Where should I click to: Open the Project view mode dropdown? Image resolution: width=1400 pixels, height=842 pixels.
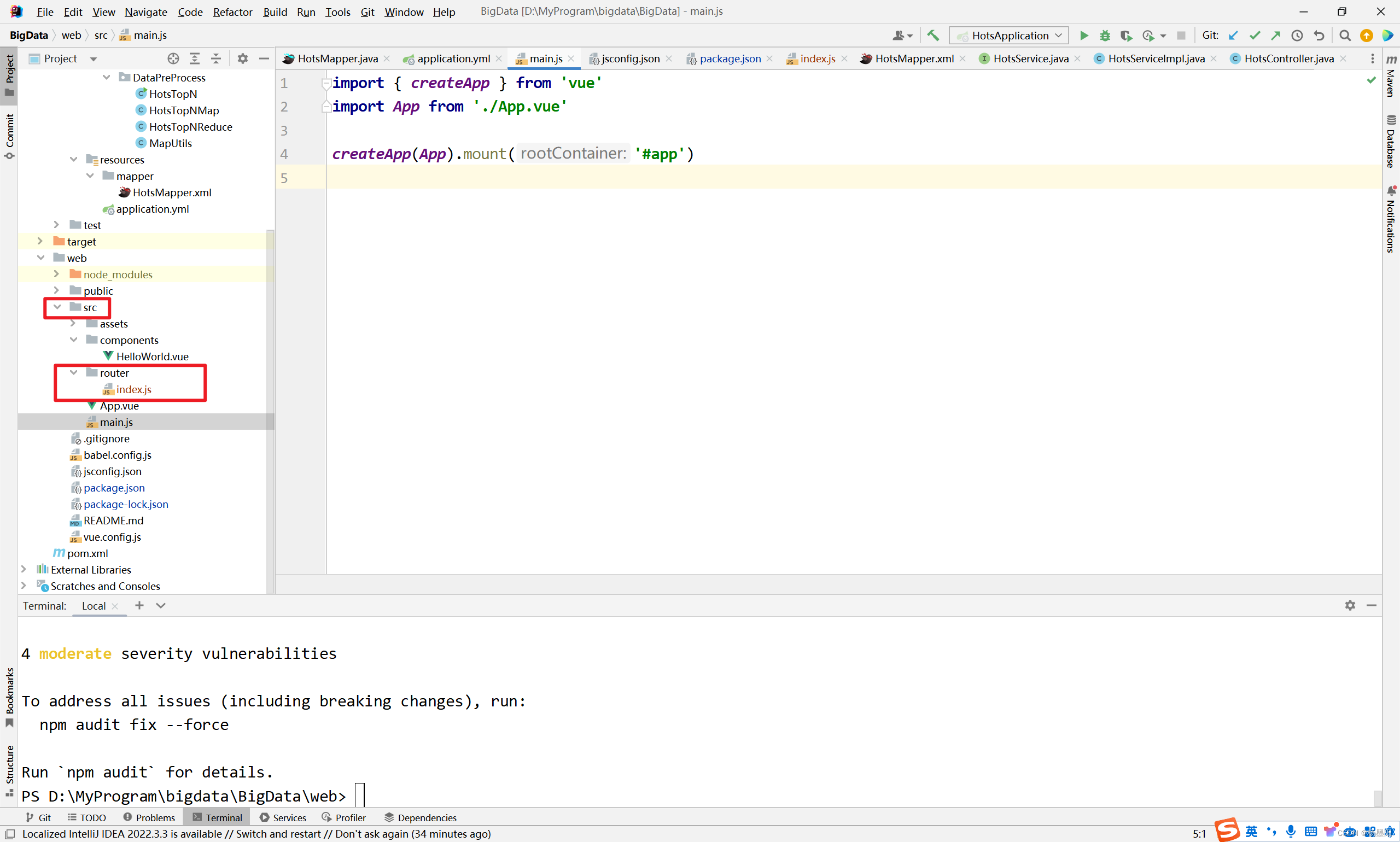(93, 59)
